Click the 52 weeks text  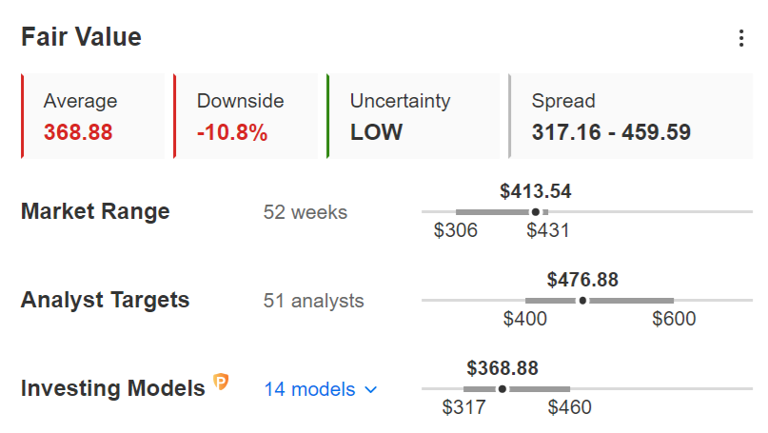pyautogui.click(x=305, y=212)
